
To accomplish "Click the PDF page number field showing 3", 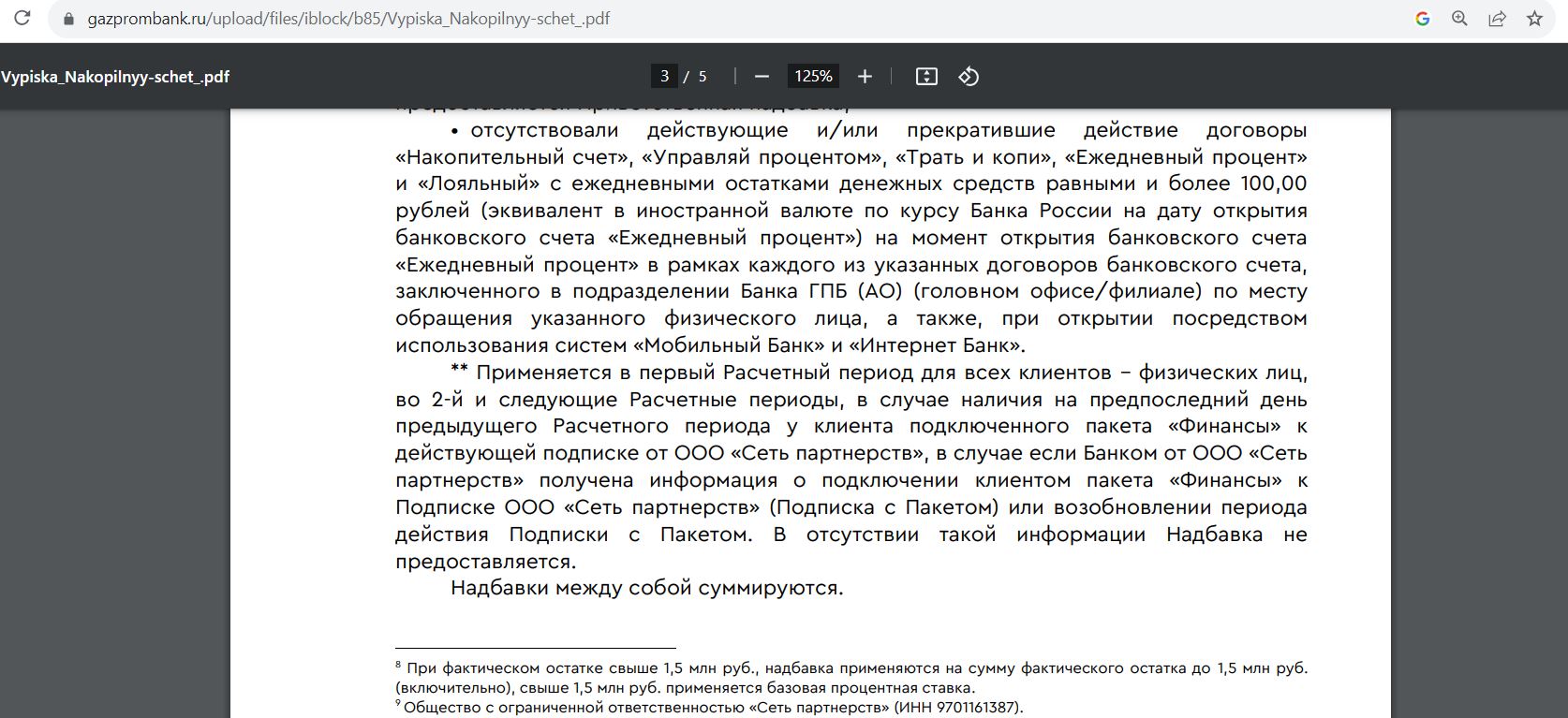I will pos(664,76).
